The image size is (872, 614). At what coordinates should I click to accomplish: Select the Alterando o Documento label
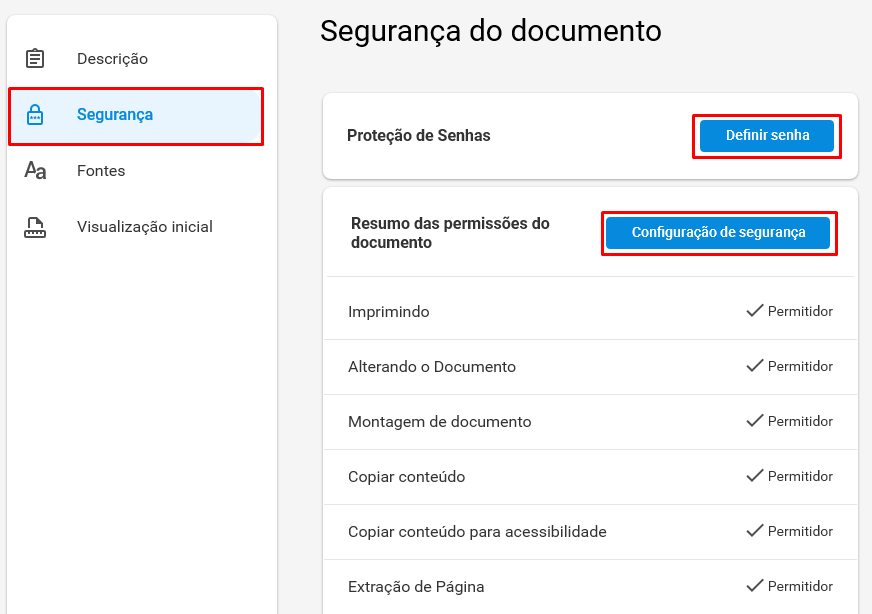pyautogui.click(x=432, y=367)
